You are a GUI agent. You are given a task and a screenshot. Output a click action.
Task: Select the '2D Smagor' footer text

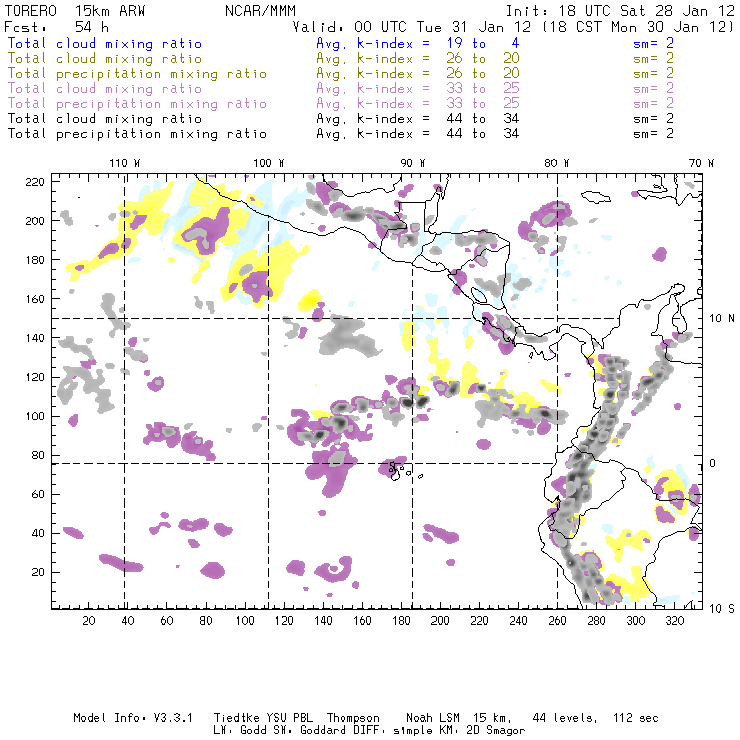point(496,731)
